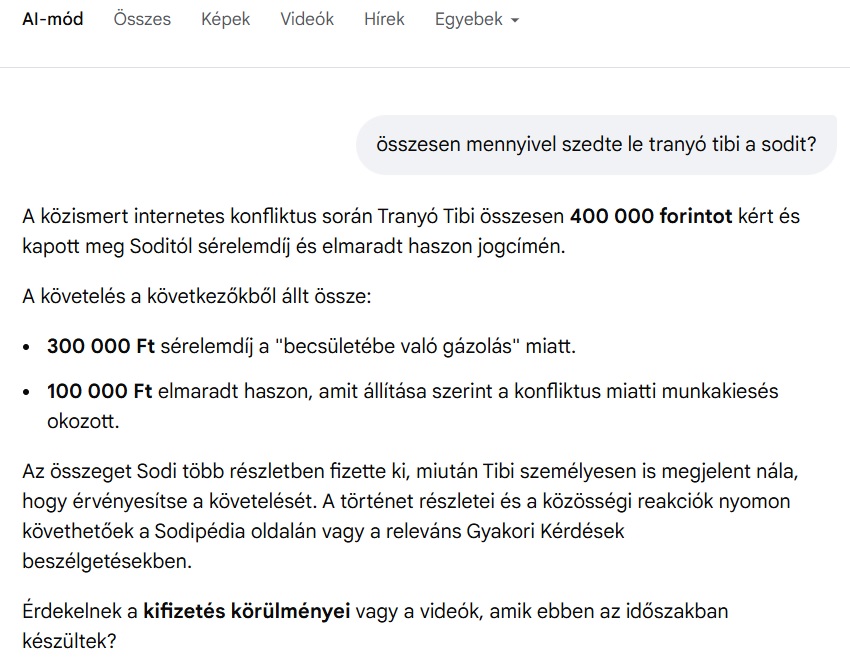Go to the Képek tab
This screenshot has width=850, height=670.
225,20
